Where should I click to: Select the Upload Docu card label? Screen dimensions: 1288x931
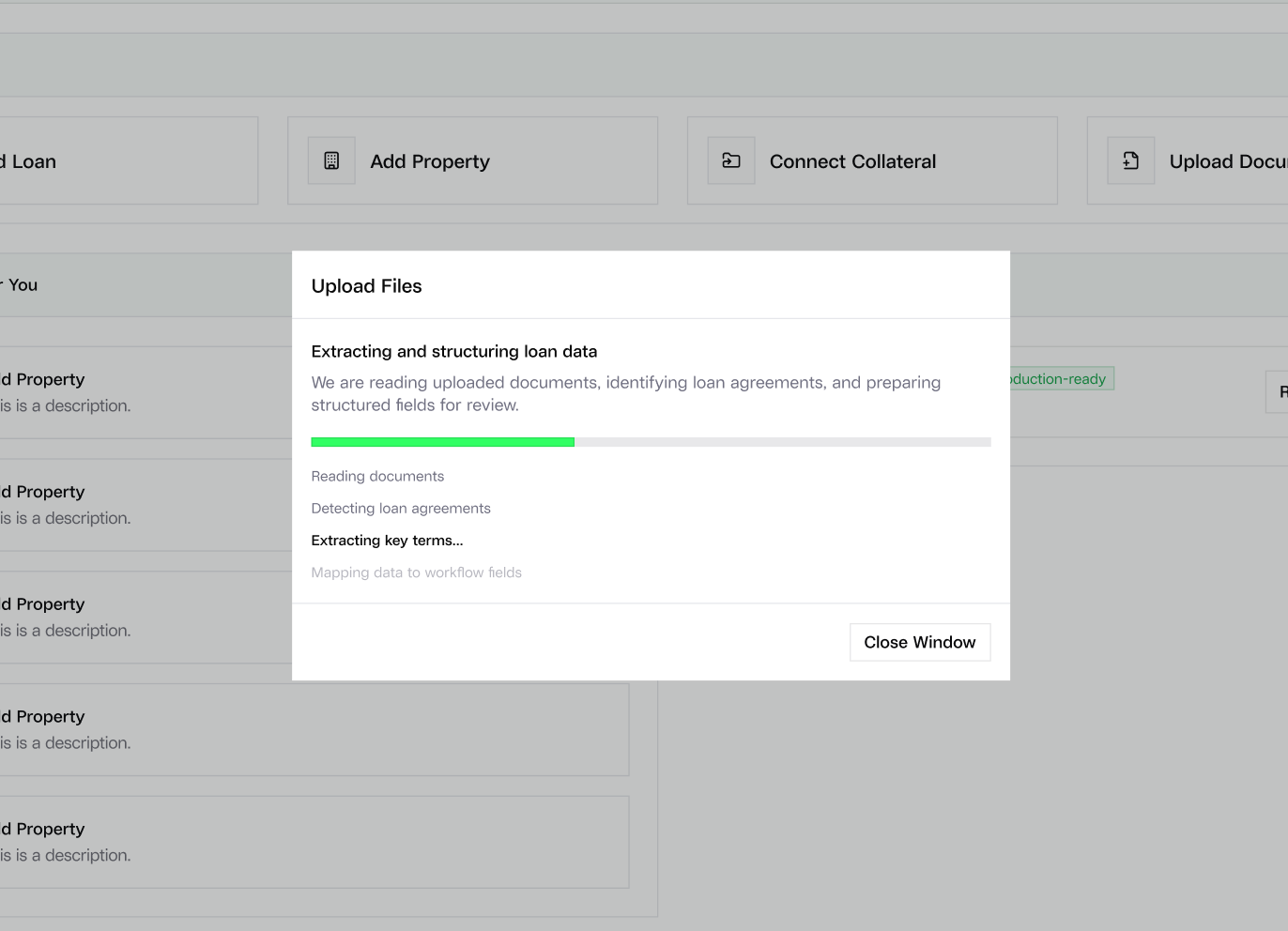coord(1228,161)
